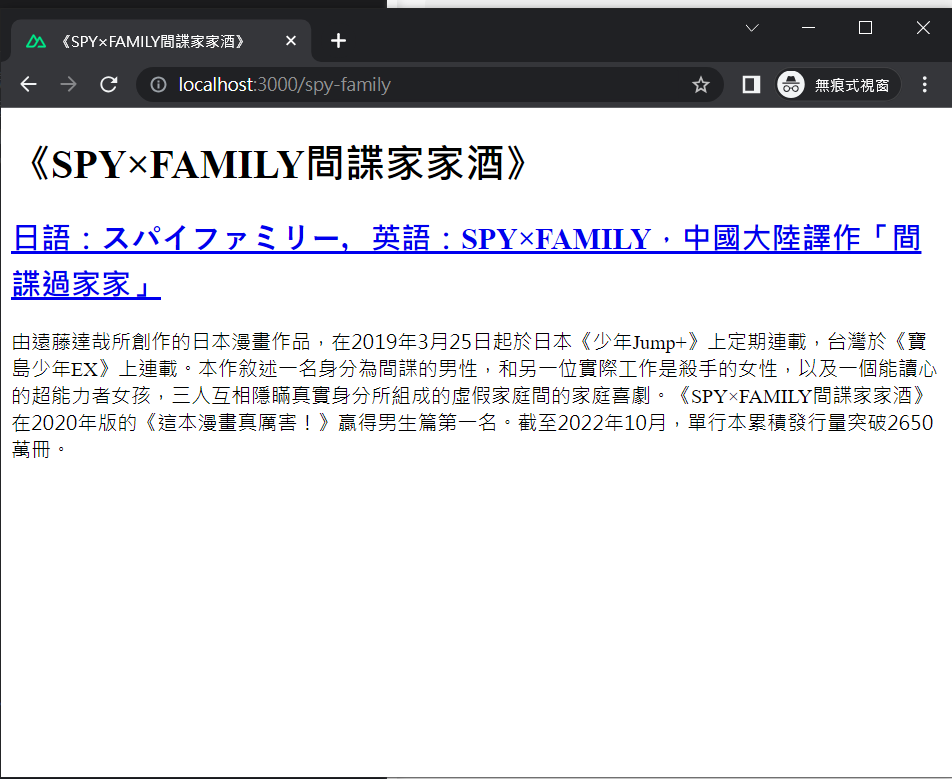
Task: Reload the localhost page
Action: [109, 84]
